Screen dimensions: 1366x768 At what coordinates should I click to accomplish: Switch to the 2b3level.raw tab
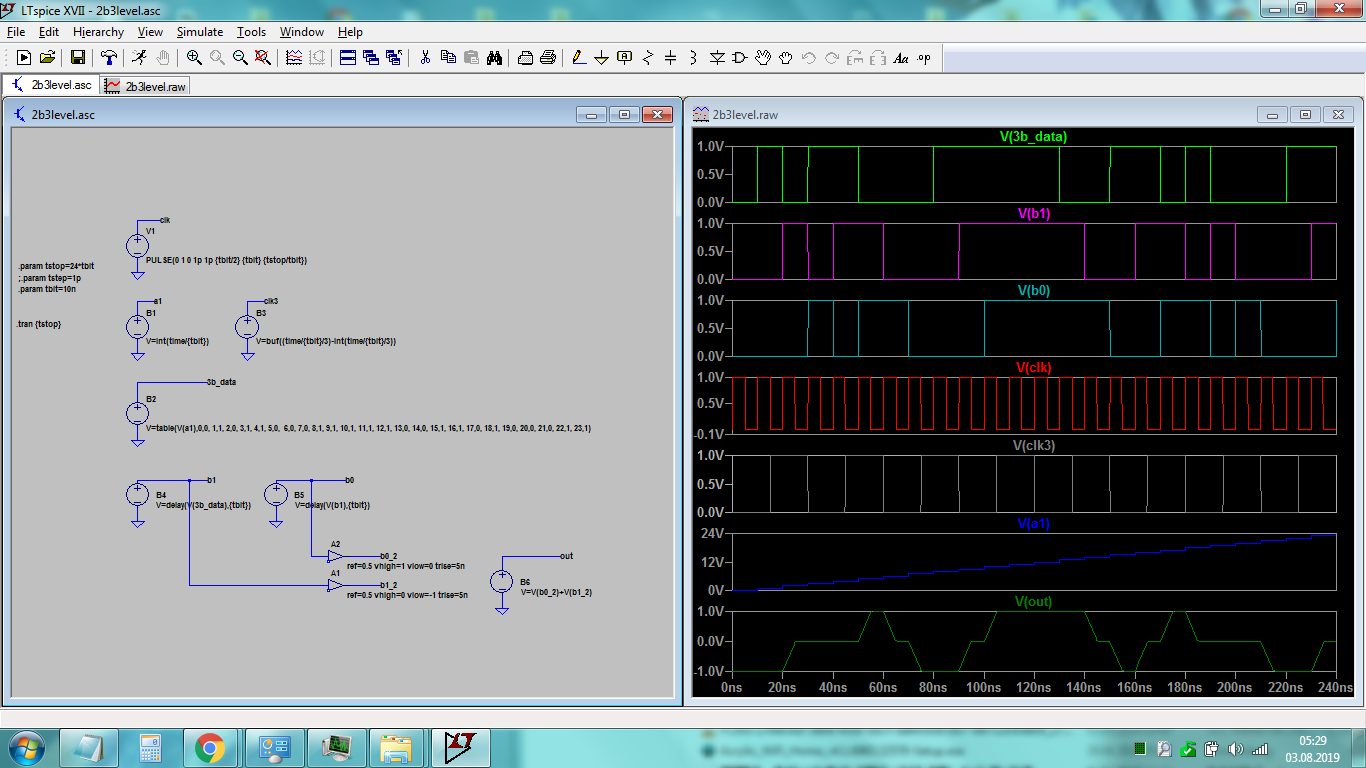[146, 86]
